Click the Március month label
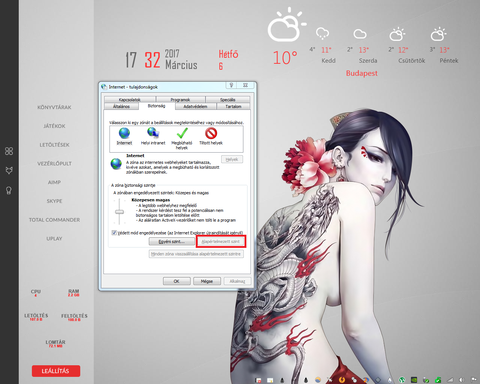 coord(181,65)
